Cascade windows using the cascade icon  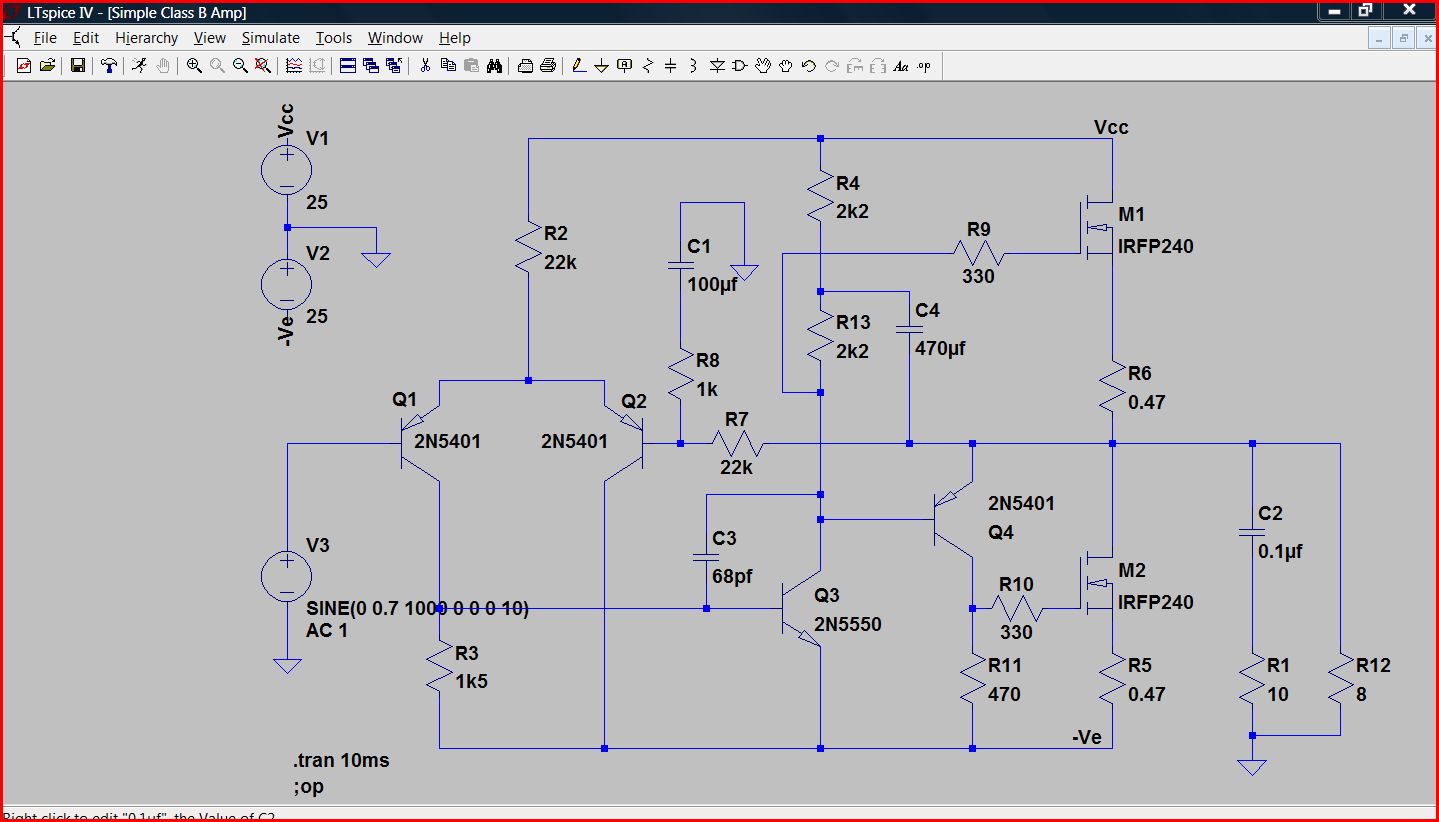(371, 66)
